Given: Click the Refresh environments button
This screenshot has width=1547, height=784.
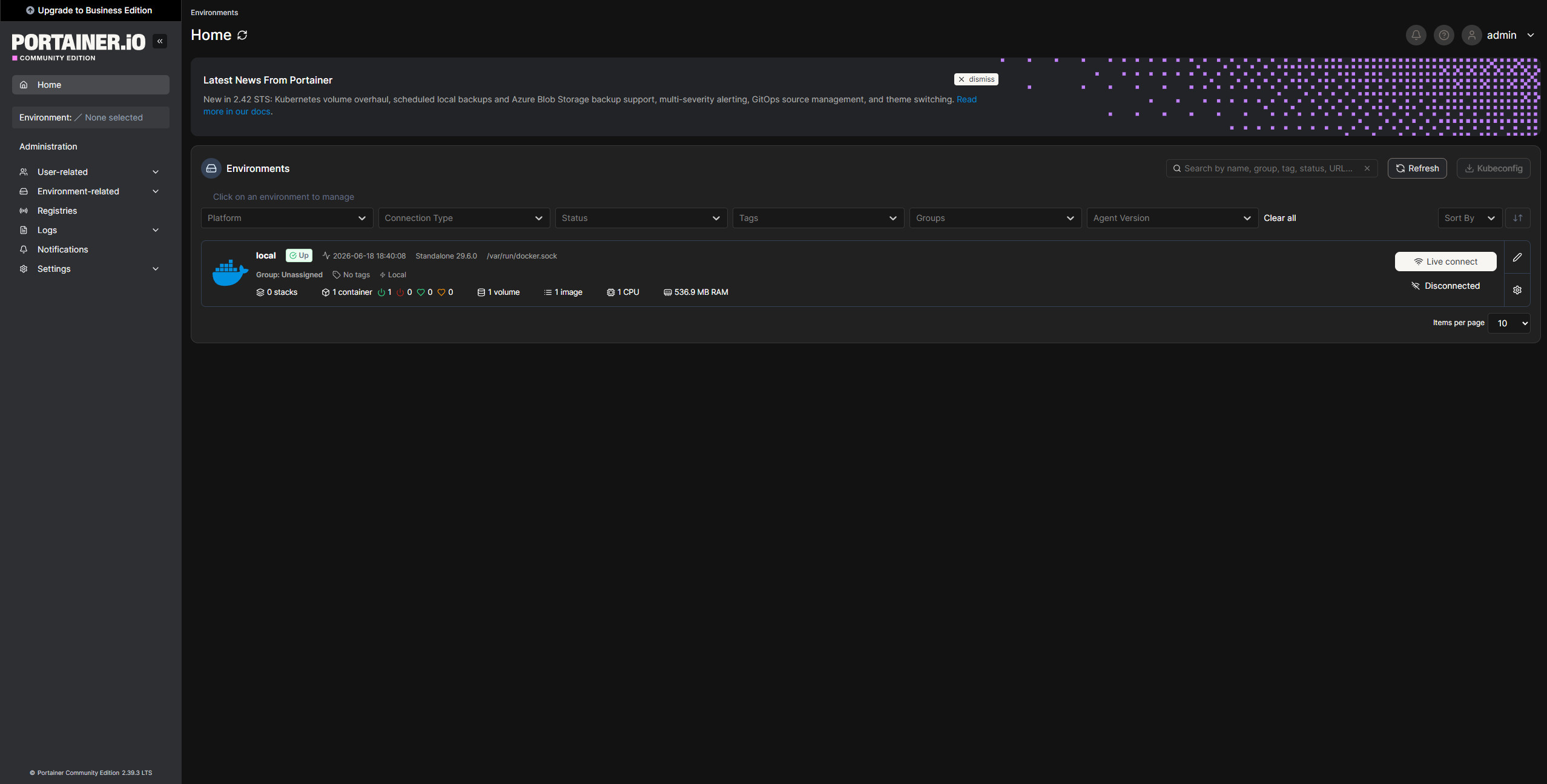Looking at the screenshot, I should [x=1417, y=168].
